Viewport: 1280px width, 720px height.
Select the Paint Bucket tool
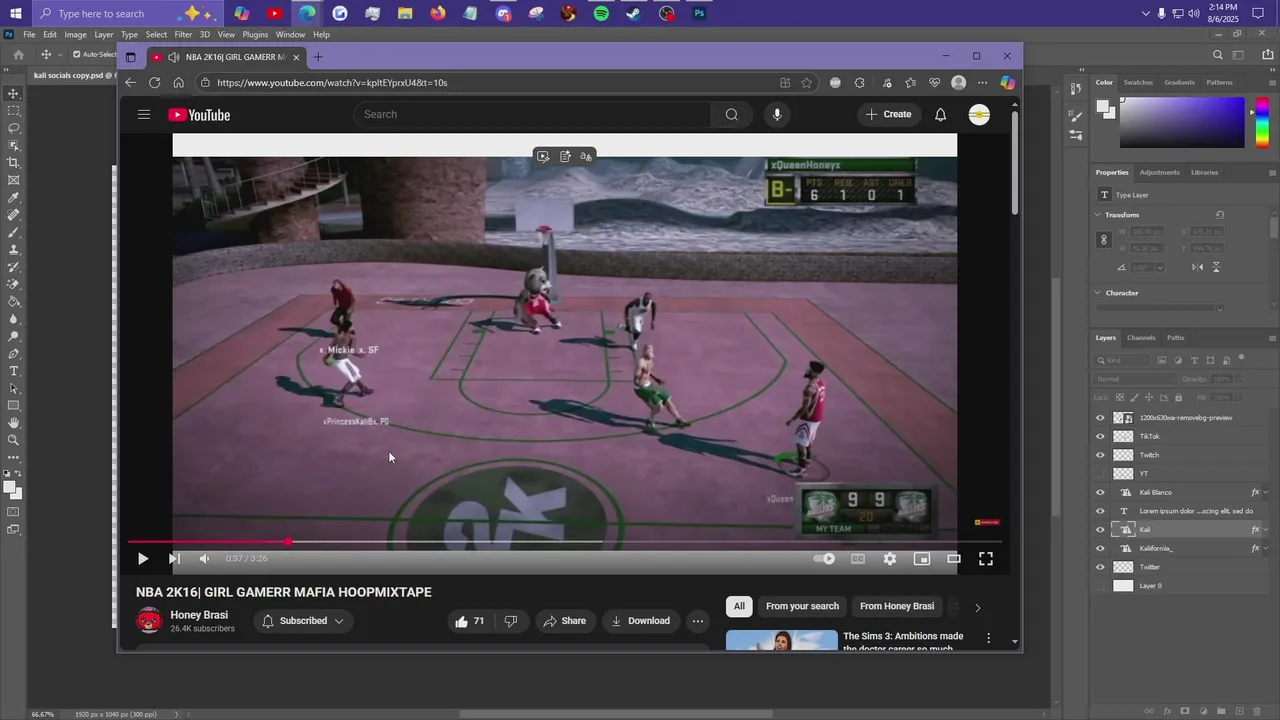pyautogui.click(x=13, y=301)
